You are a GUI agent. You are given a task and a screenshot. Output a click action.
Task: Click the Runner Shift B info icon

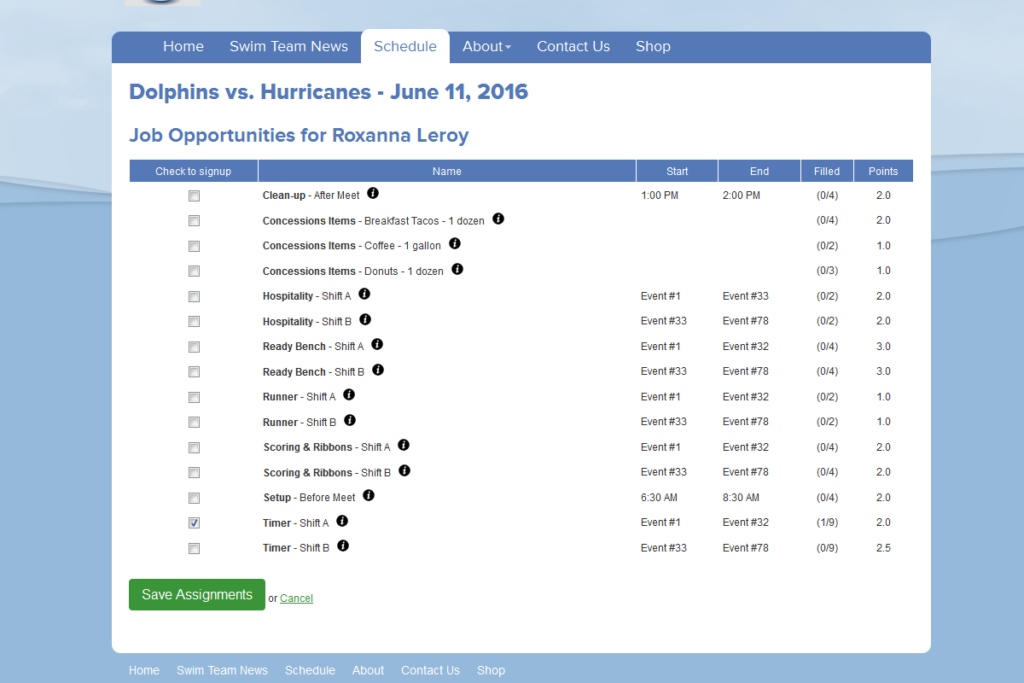click(349, 420)
